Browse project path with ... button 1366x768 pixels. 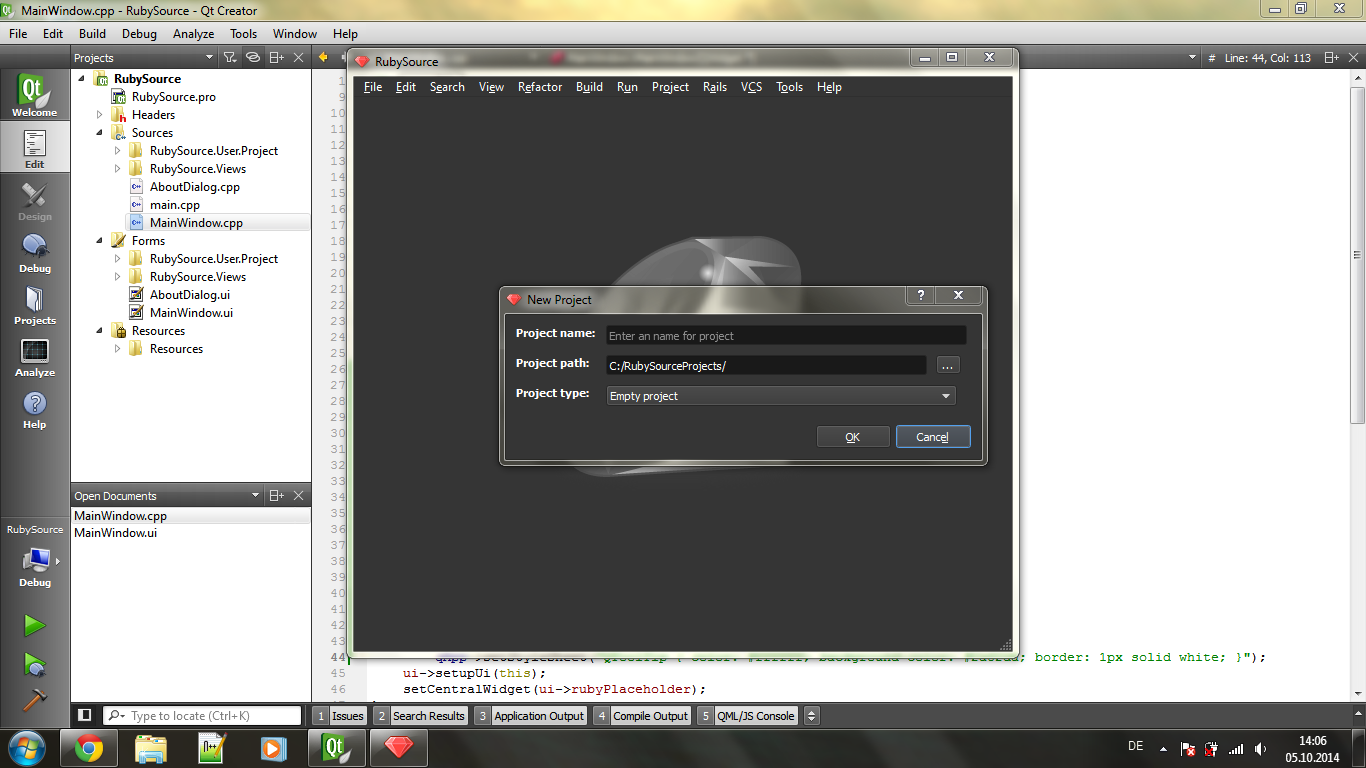tap(948, 366)
